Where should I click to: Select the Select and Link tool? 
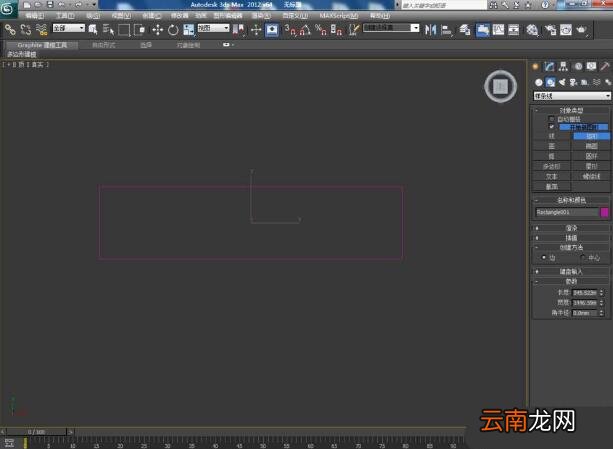click(10, 30)
